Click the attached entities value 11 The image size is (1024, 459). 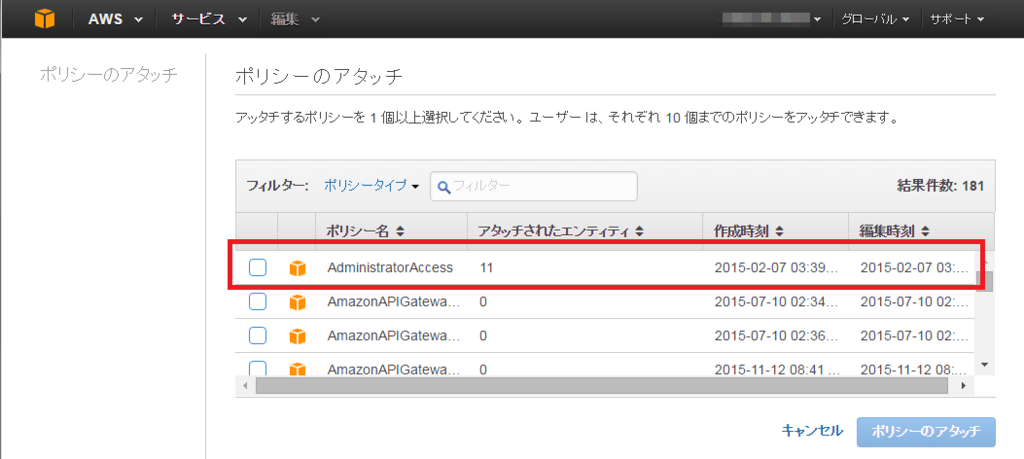point(485,268)
